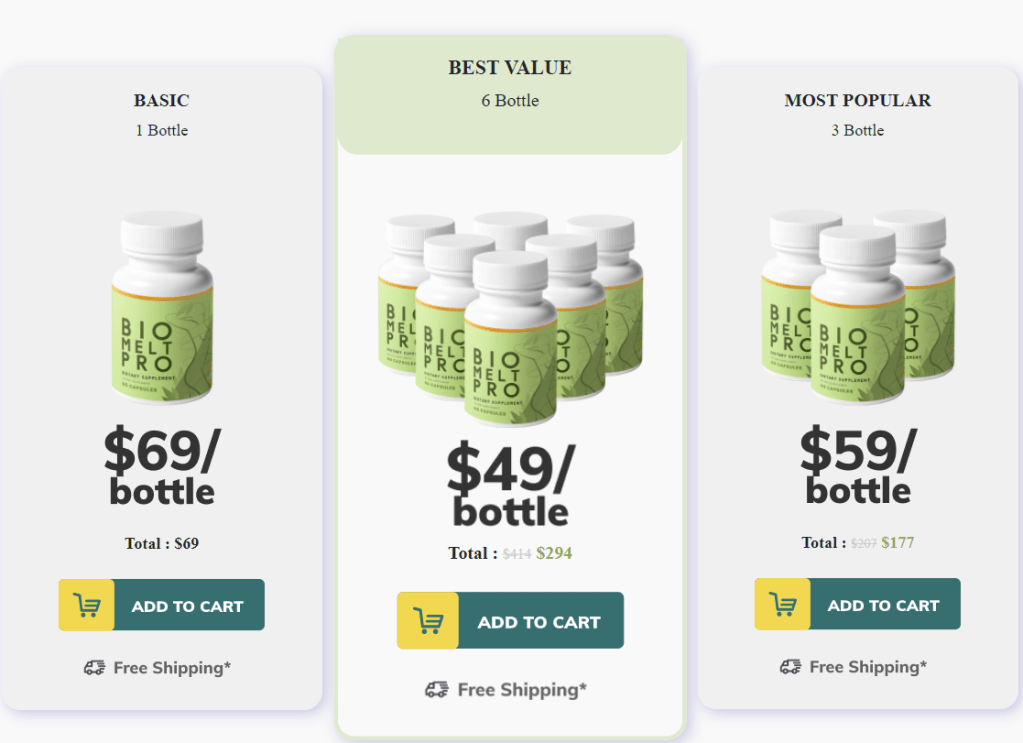Select the three bottles product image
The image size is (1023, 743).
pyautogui.click(x=857, y=306)
